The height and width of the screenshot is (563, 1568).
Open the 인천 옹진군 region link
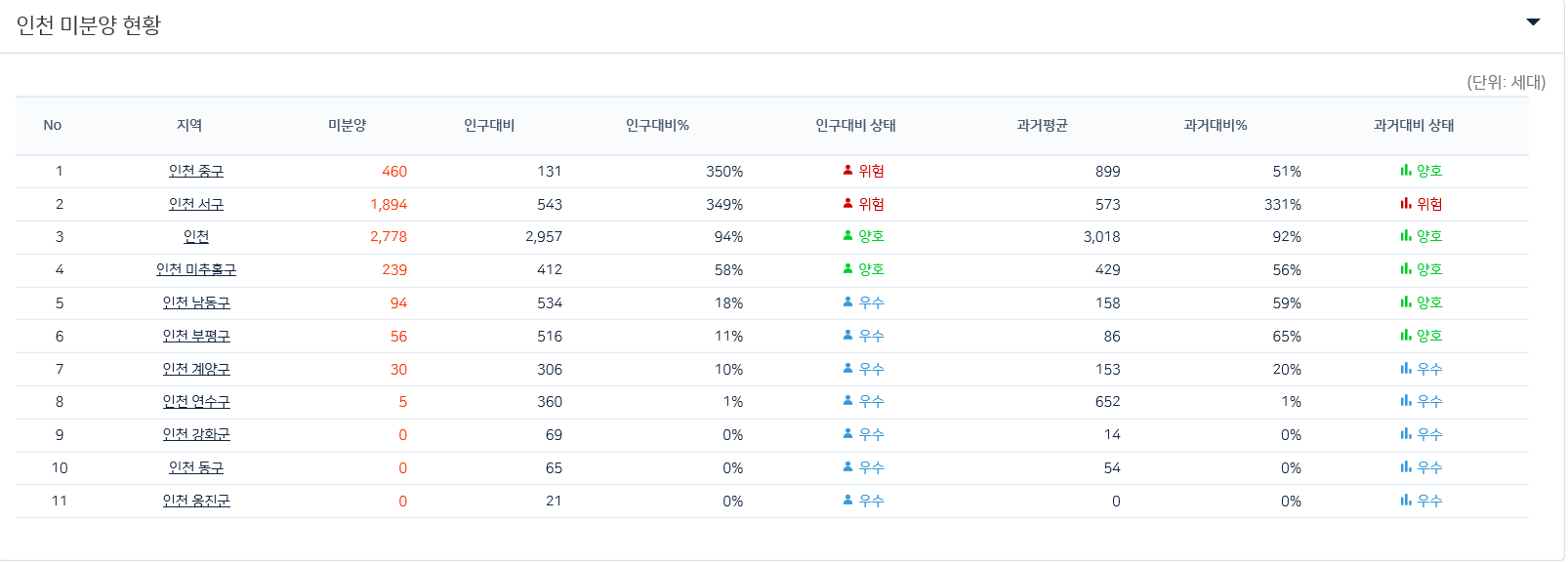click(x=196, y=501)
